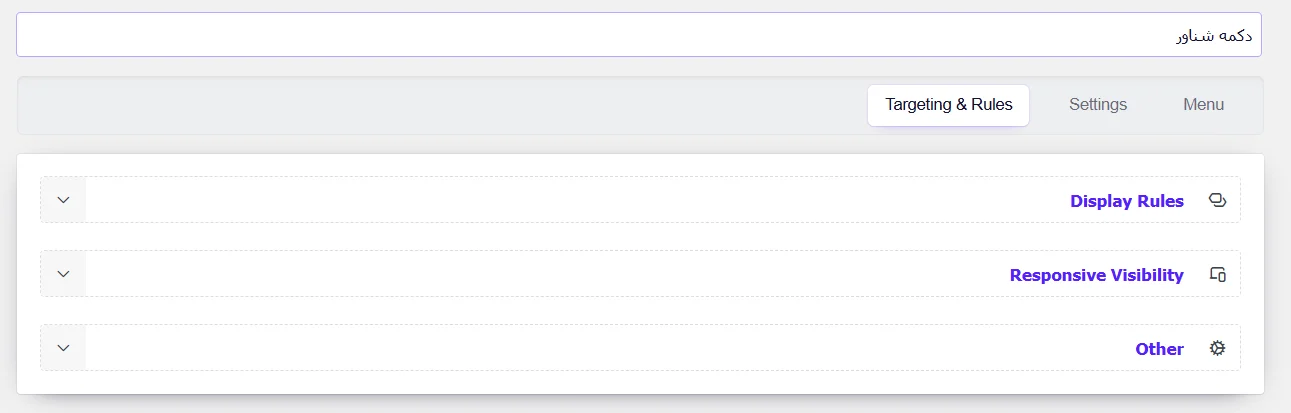Screen dimensions: 1291x413
Task: Select the Targeting & Rules tab
Action: pos(948,104)
